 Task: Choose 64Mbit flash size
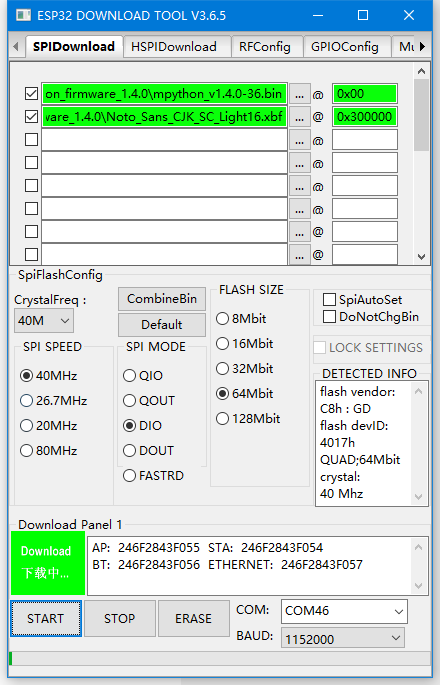tap(244, 394)
